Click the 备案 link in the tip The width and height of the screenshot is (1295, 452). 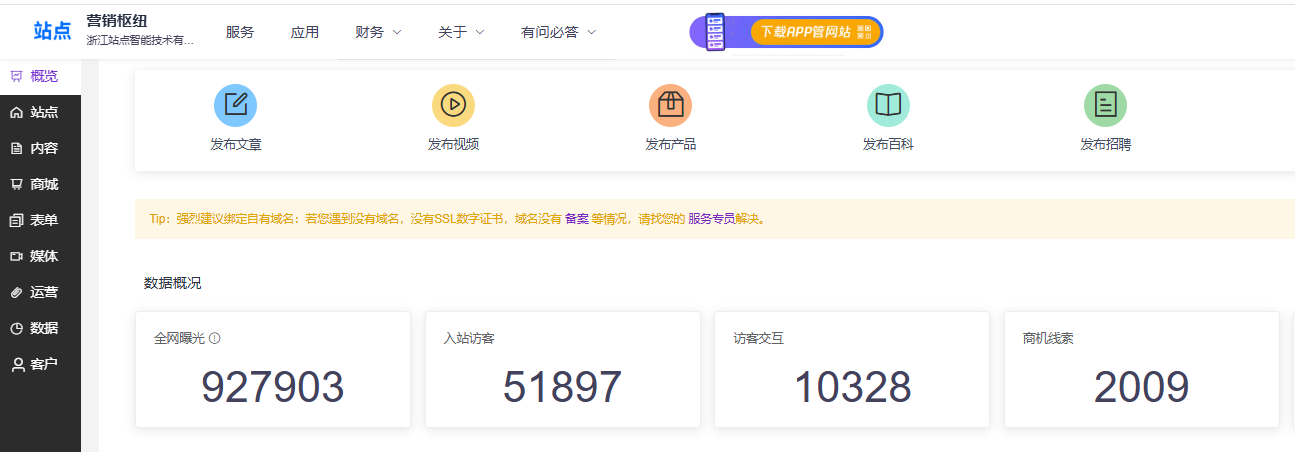pos(577,219)
